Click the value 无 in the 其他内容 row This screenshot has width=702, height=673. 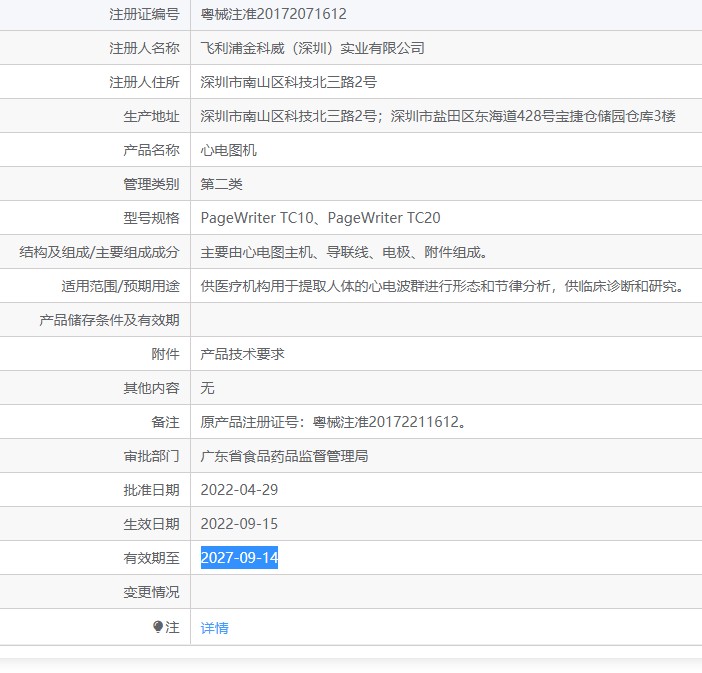(x=207, y=388)
